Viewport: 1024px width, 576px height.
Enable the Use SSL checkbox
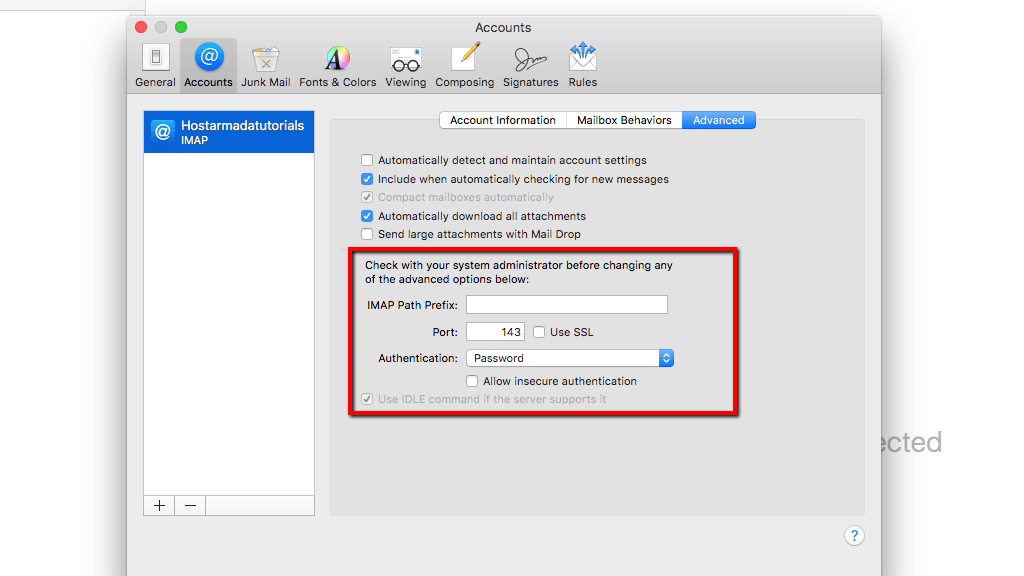point(539,332)
